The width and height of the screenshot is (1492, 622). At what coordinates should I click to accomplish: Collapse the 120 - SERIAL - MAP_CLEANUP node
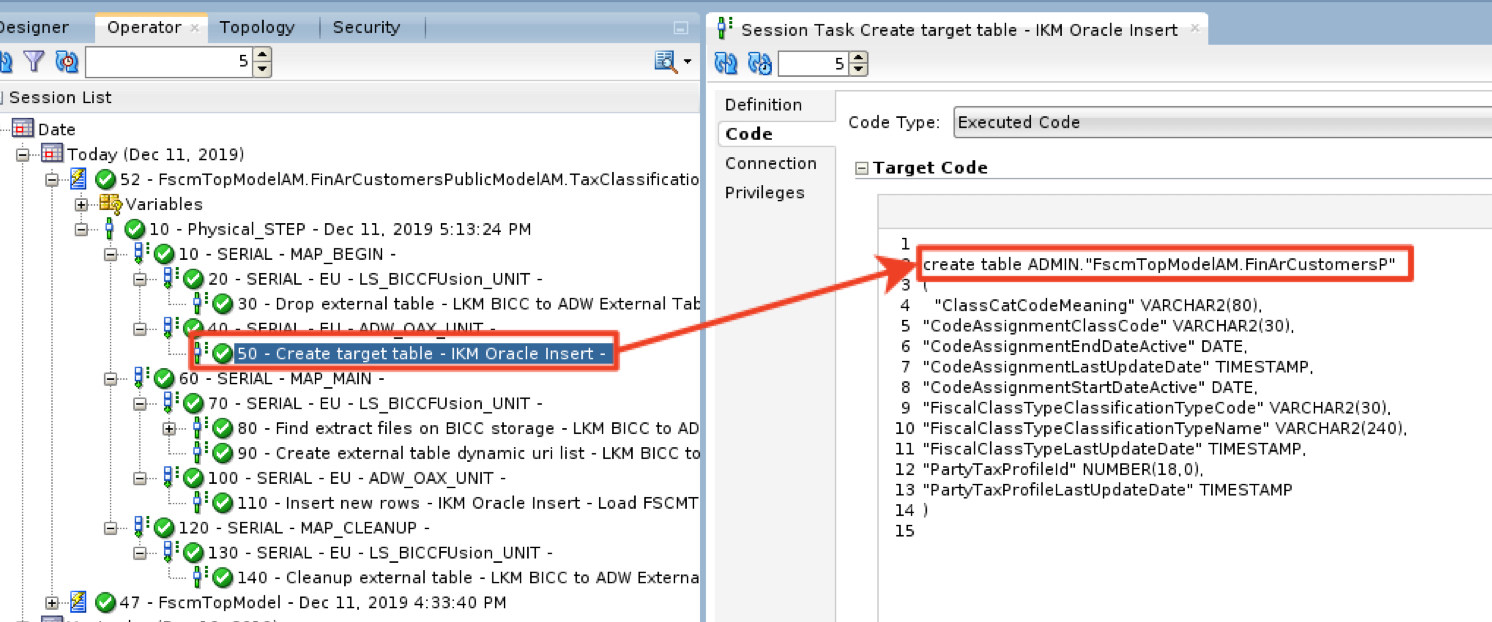click(x=111, y=527)
